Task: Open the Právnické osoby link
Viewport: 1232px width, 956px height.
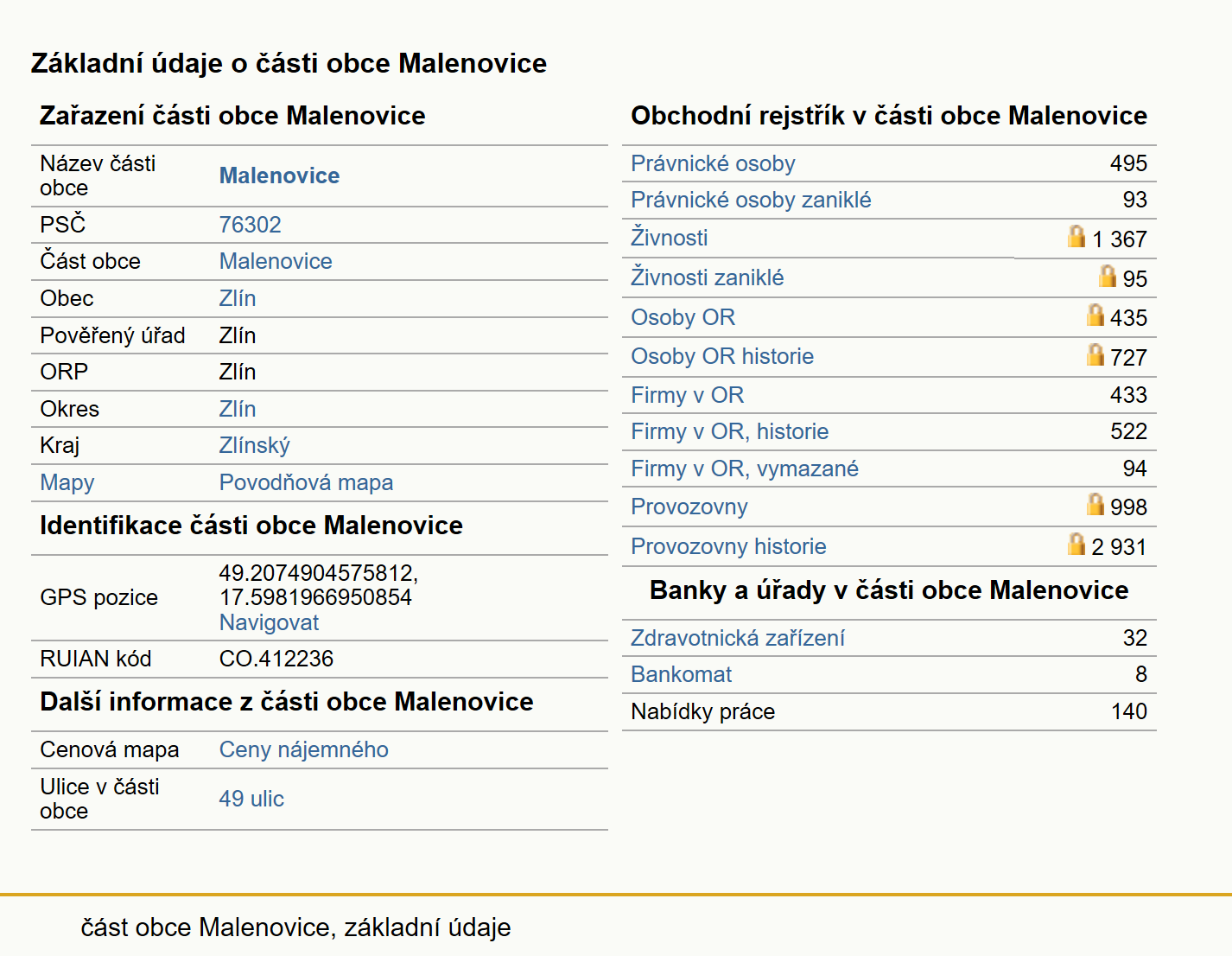Action: (x=713, y=163)
